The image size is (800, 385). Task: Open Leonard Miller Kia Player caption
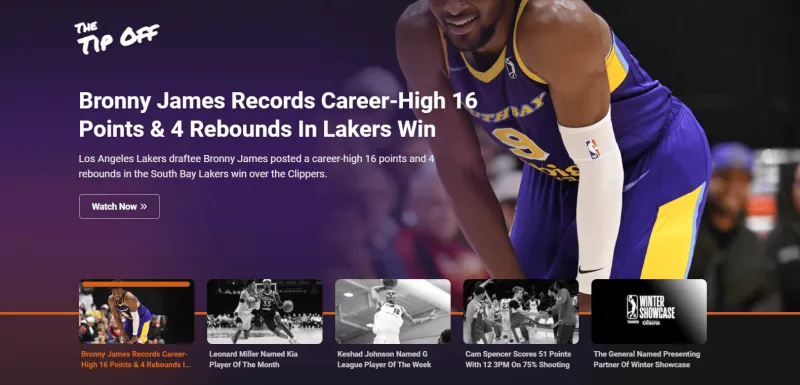coord(254,359)
